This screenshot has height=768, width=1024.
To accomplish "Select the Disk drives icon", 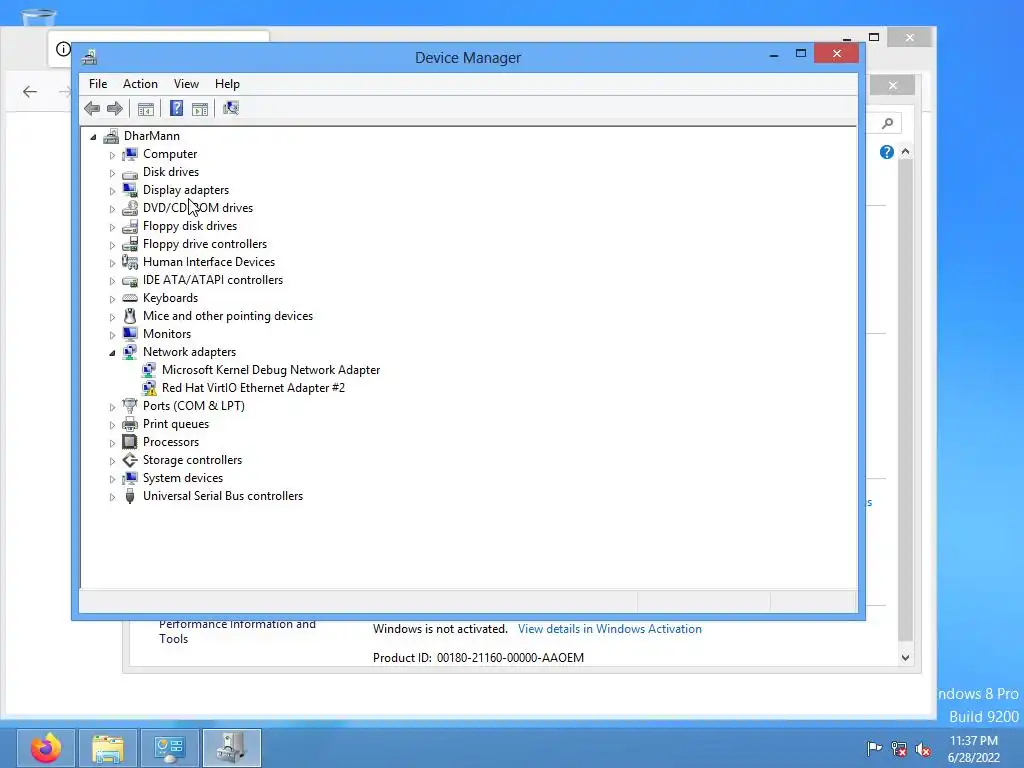I will (130, 172).
